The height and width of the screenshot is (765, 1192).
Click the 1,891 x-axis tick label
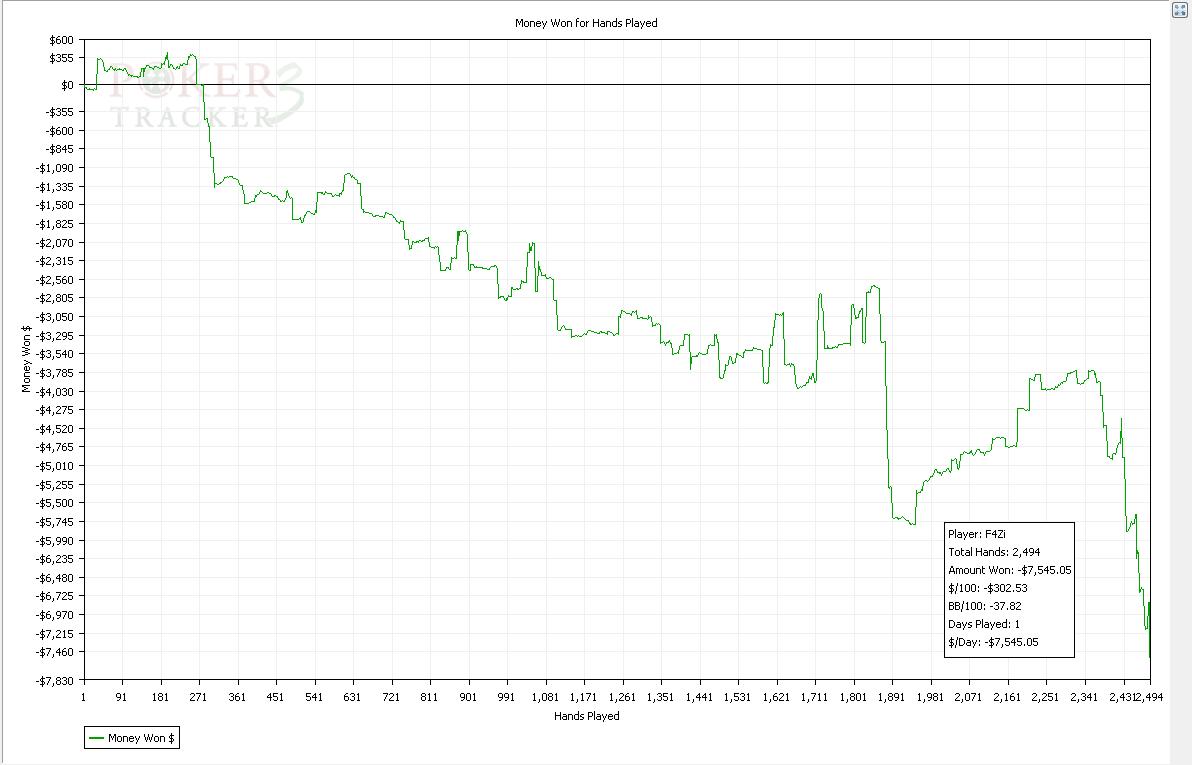pos(891,697)
